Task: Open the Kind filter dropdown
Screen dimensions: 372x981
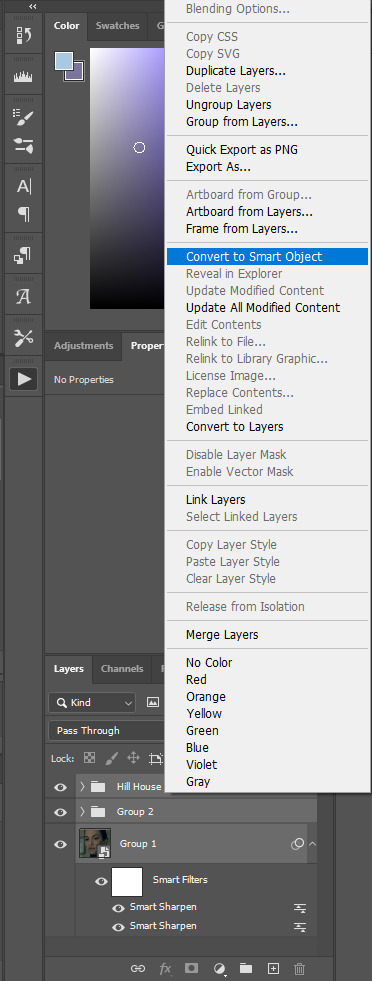Action: pyautogui.click(x=92, y=703)
